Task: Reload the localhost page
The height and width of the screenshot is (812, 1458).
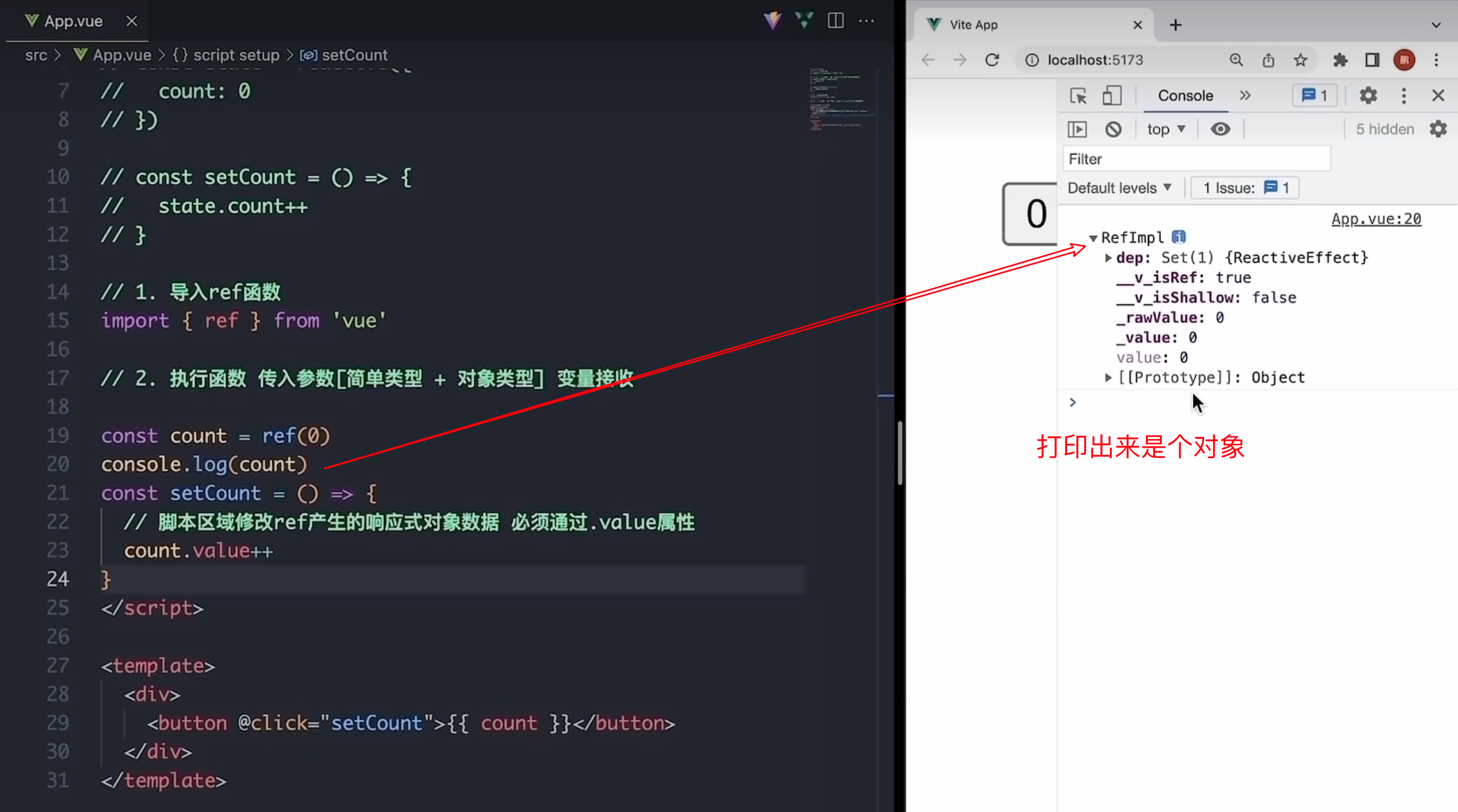Action: 992,60
